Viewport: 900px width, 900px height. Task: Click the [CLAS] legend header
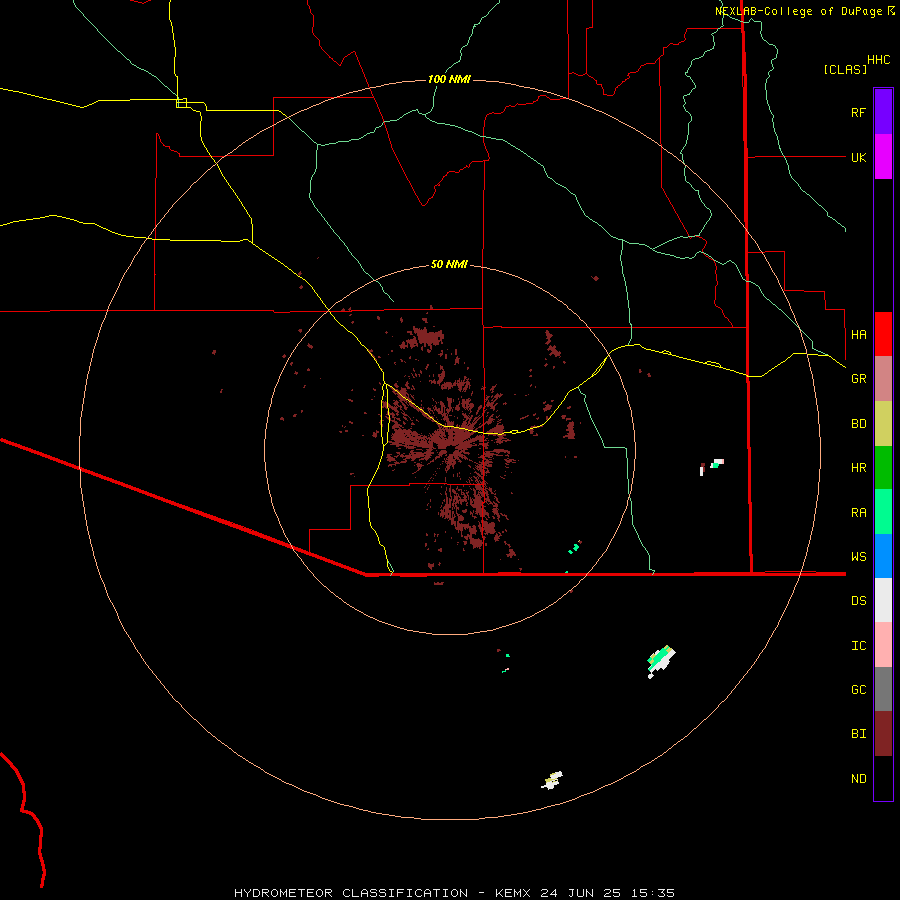point(845,69)
